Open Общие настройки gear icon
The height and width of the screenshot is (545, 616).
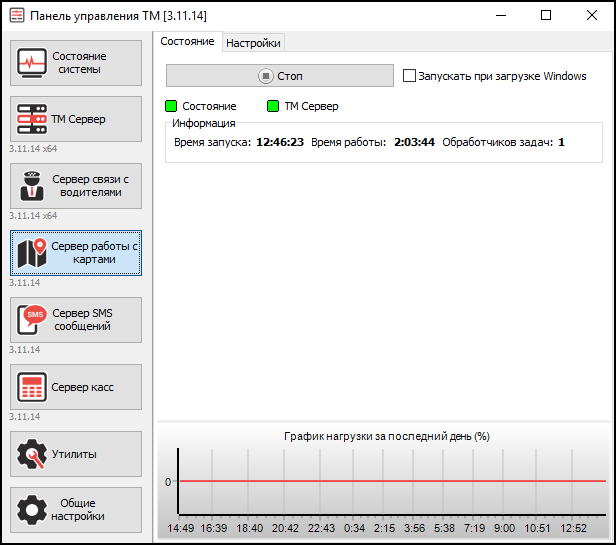pos(32,510)
